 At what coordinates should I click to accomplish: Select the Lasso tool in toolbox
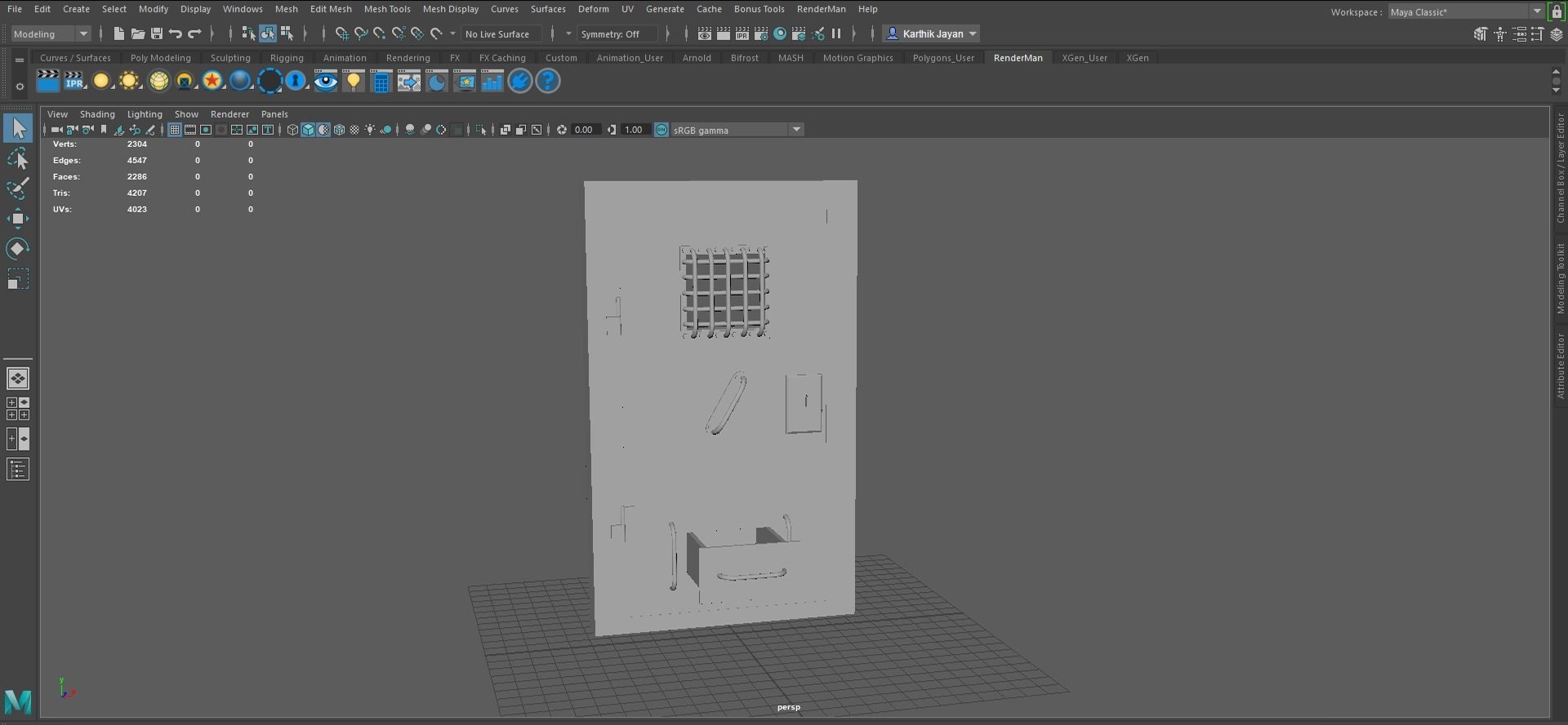(x=18, y=158)
